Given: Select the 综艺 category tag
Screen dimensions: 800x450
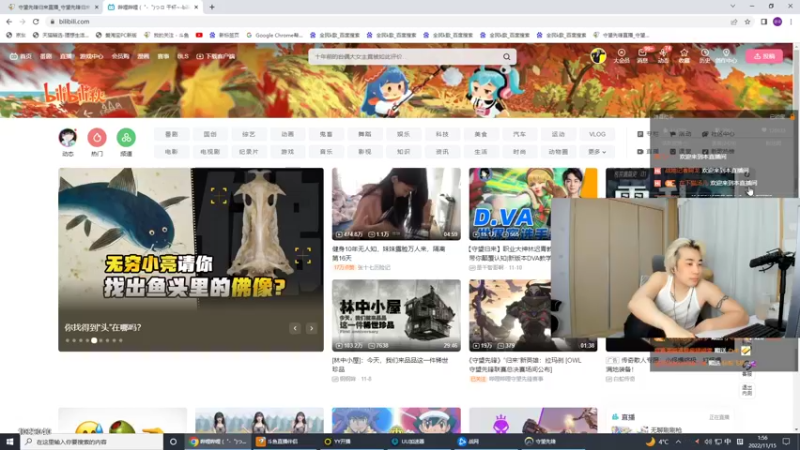Looking at the screenshot, I should [248, 134].
